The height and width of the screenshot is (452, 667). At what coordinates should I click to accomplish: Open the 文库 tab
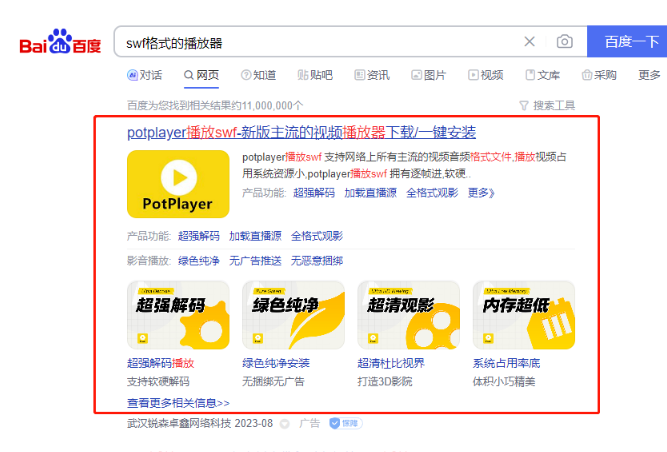click(542, 75)
